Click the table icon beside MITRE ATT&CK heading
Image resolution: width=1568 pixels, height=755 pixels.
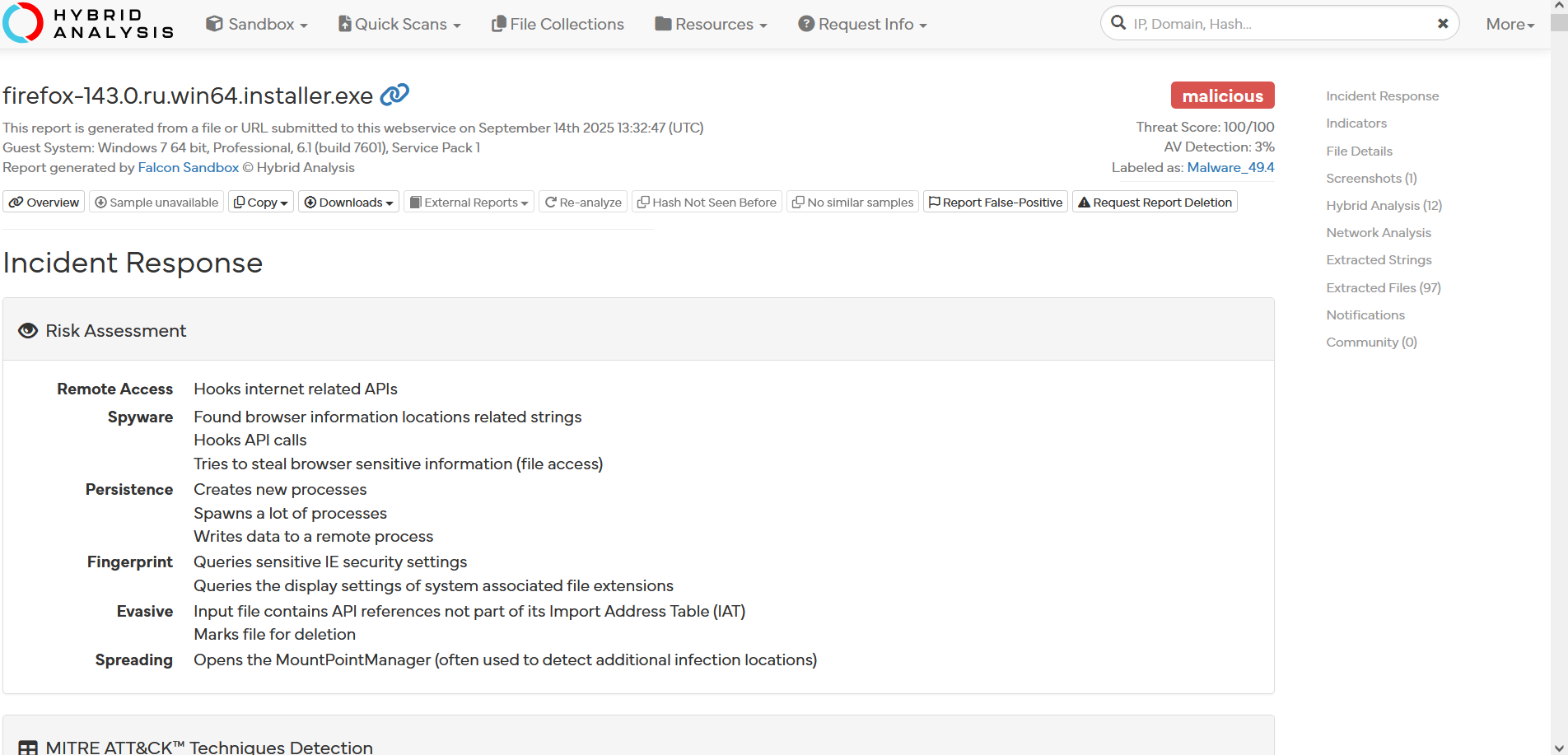(x=28, y=748)
